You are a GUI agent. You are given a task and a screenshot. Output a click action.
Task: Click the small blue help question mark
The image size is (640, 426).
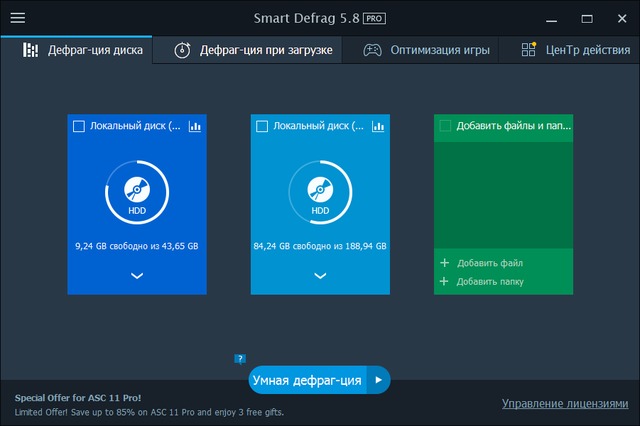240,358
